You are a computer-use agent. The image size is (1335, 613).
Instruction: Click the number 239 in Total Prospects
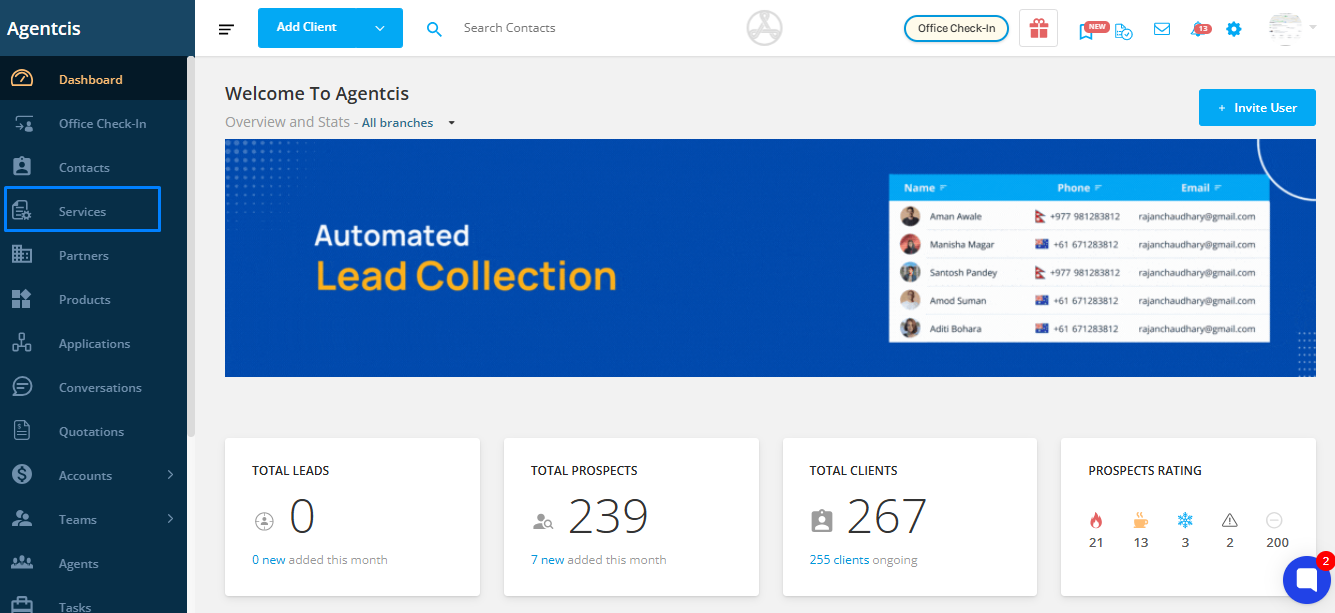click(x=608, y=517)
